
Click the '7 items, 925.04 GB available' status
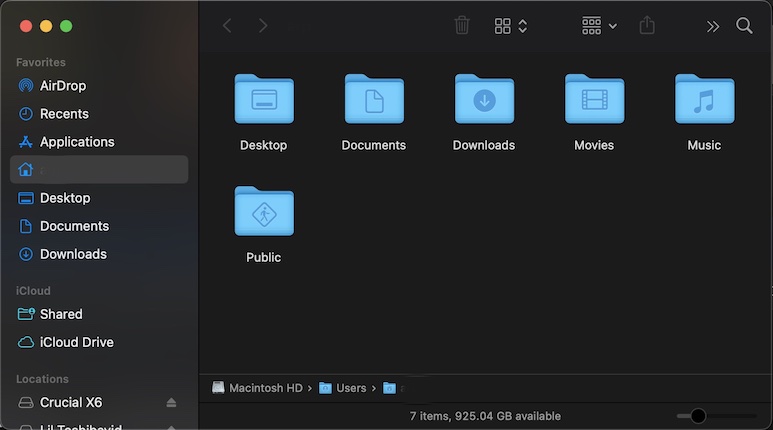pos(485,416)
